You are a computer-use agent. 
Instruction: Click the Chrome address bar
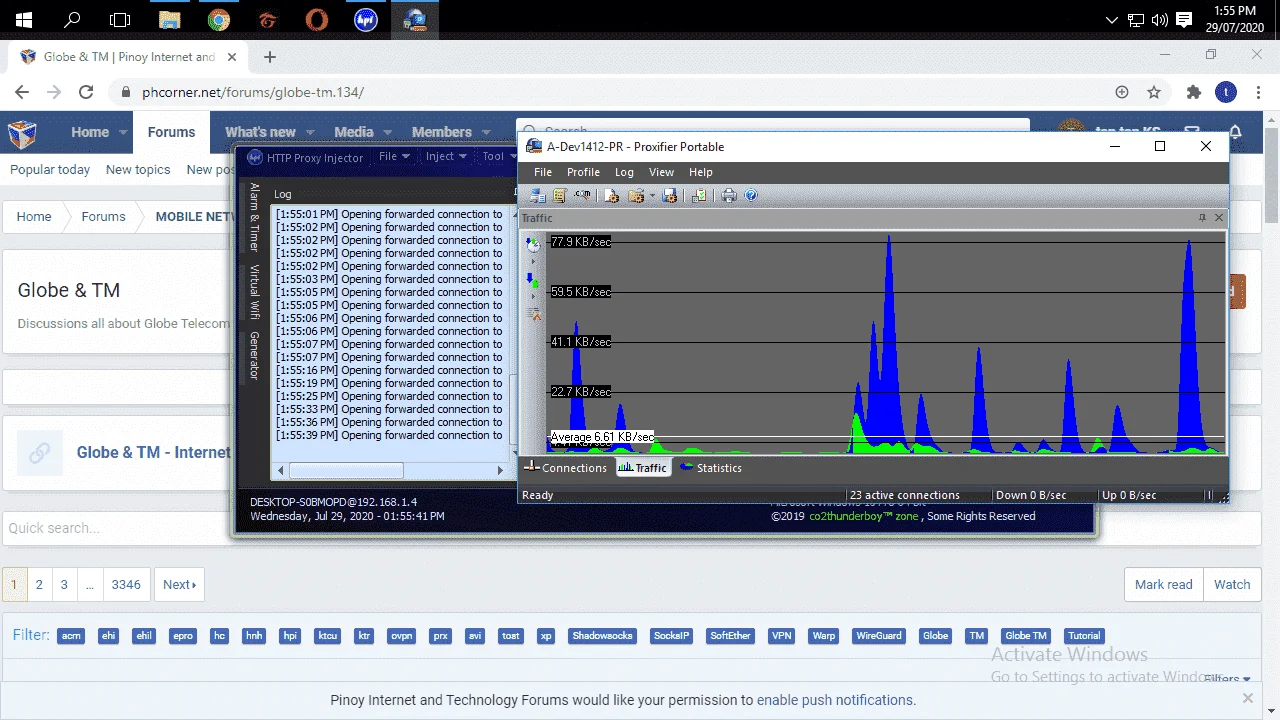click(620, 92)
